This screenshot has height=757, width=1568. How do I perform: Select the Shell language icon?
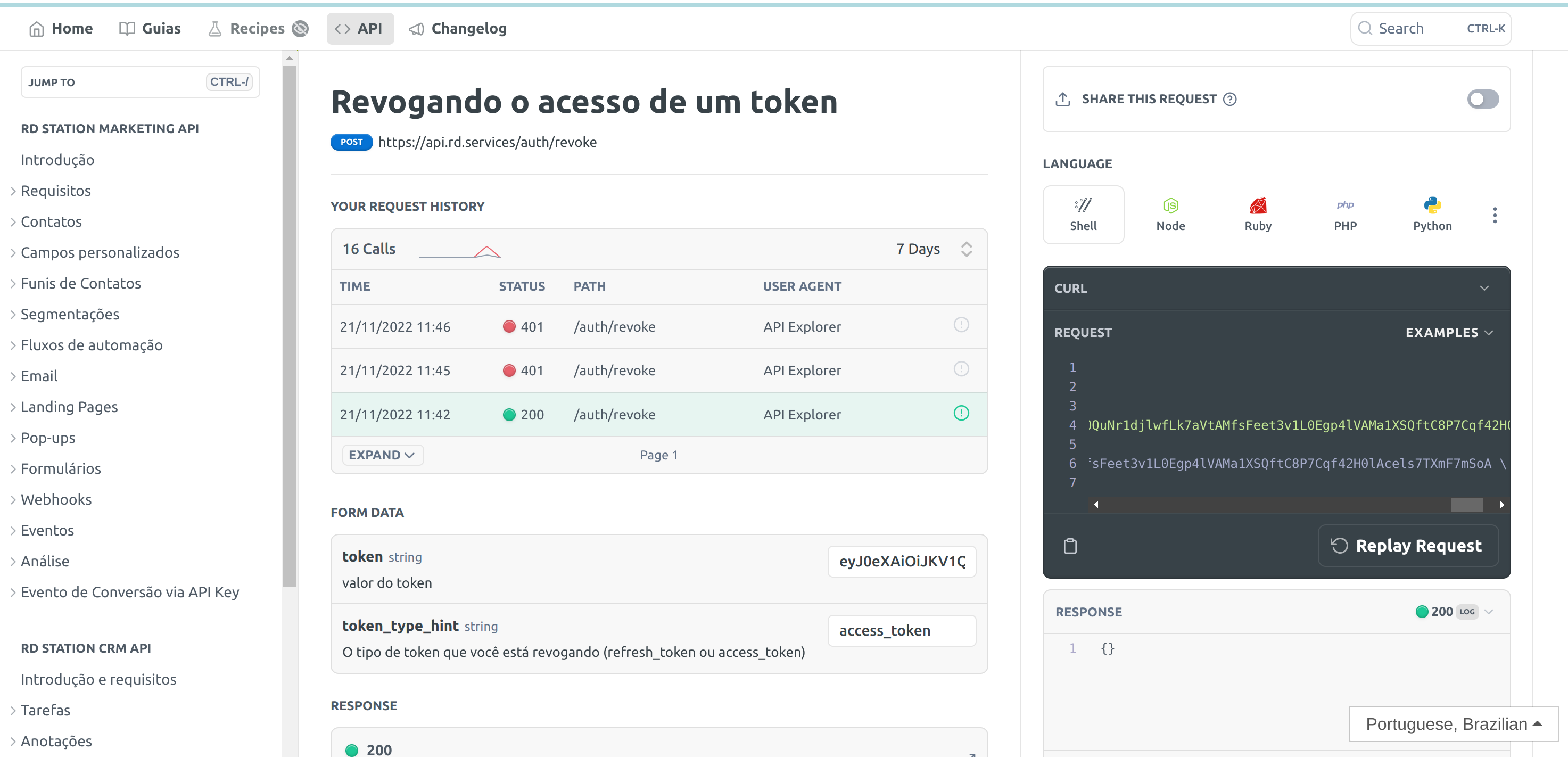[1083, 215]
